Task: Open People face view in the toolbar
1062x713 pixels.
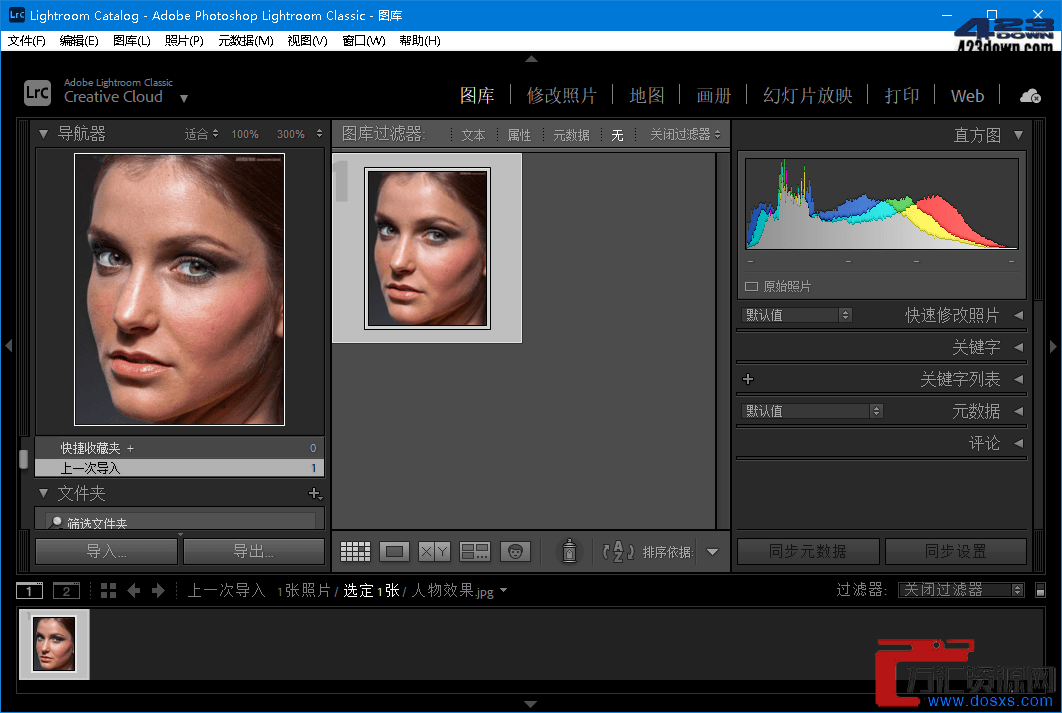Action: (515, 551)
